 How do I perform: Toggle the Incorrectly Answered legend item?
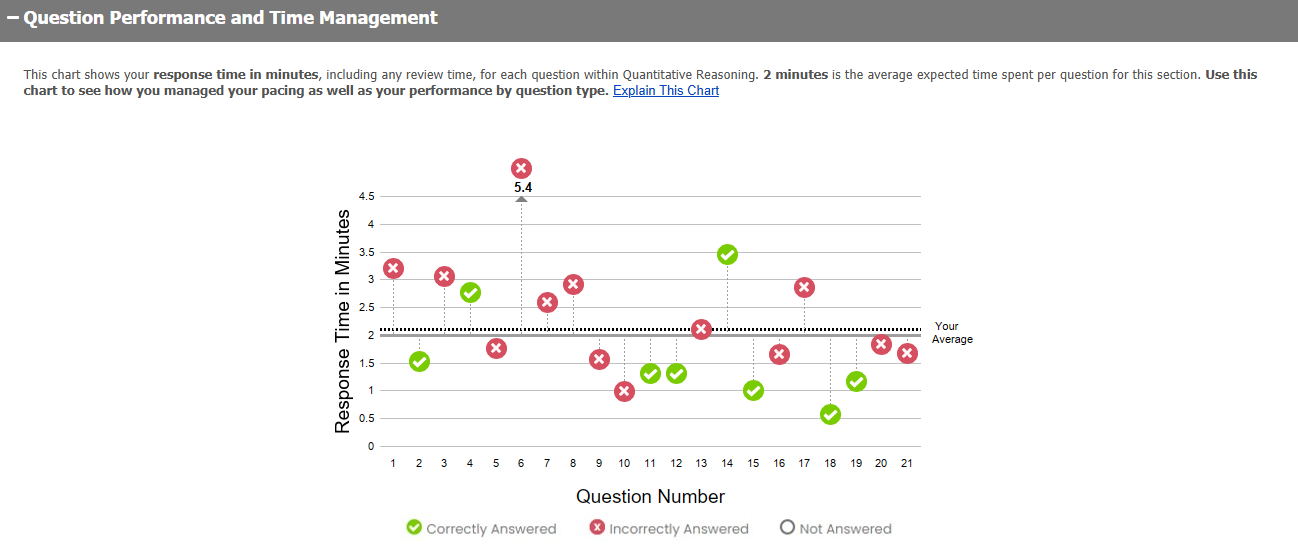[x=668, y=528]
